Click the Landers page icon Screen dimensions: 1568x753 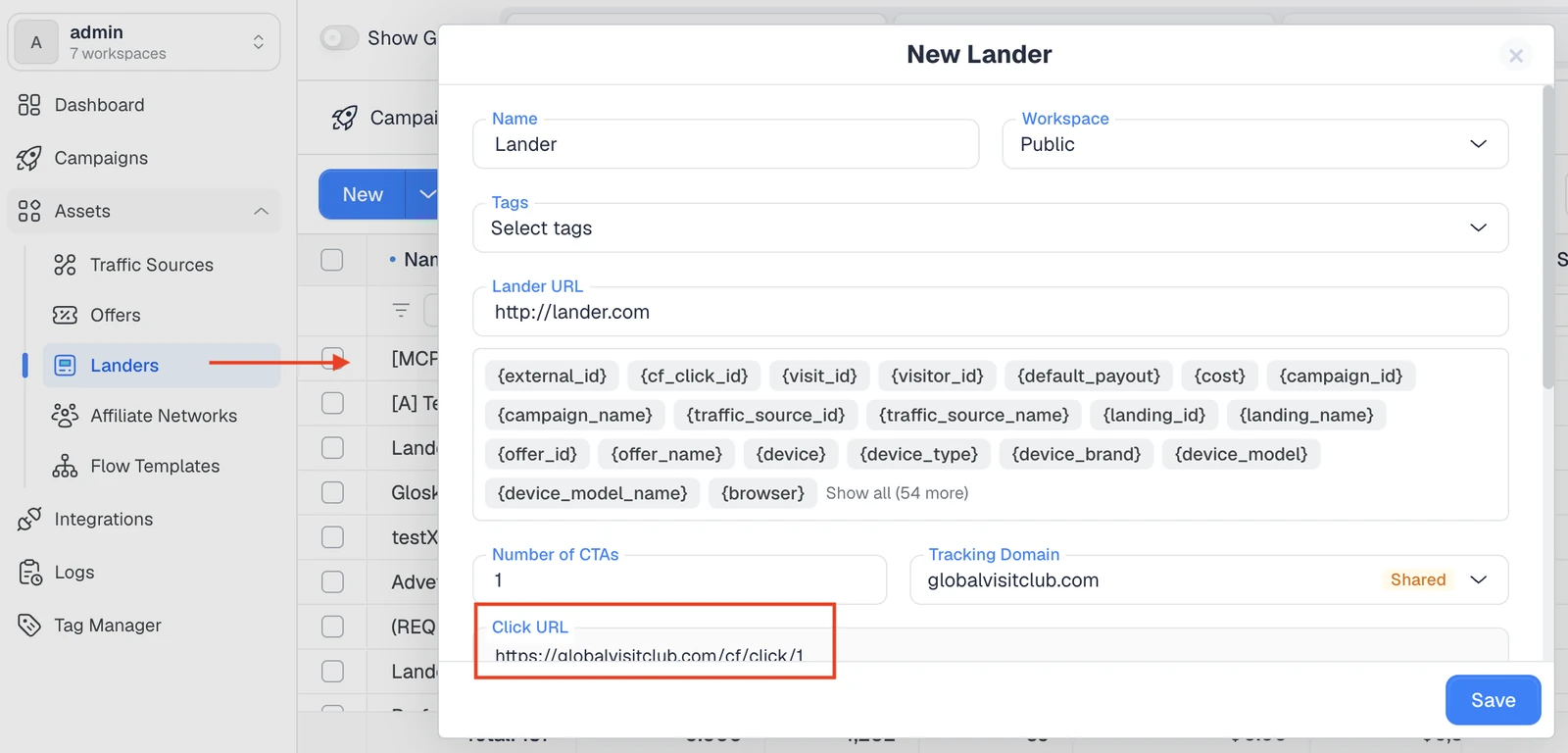(65, 366)
